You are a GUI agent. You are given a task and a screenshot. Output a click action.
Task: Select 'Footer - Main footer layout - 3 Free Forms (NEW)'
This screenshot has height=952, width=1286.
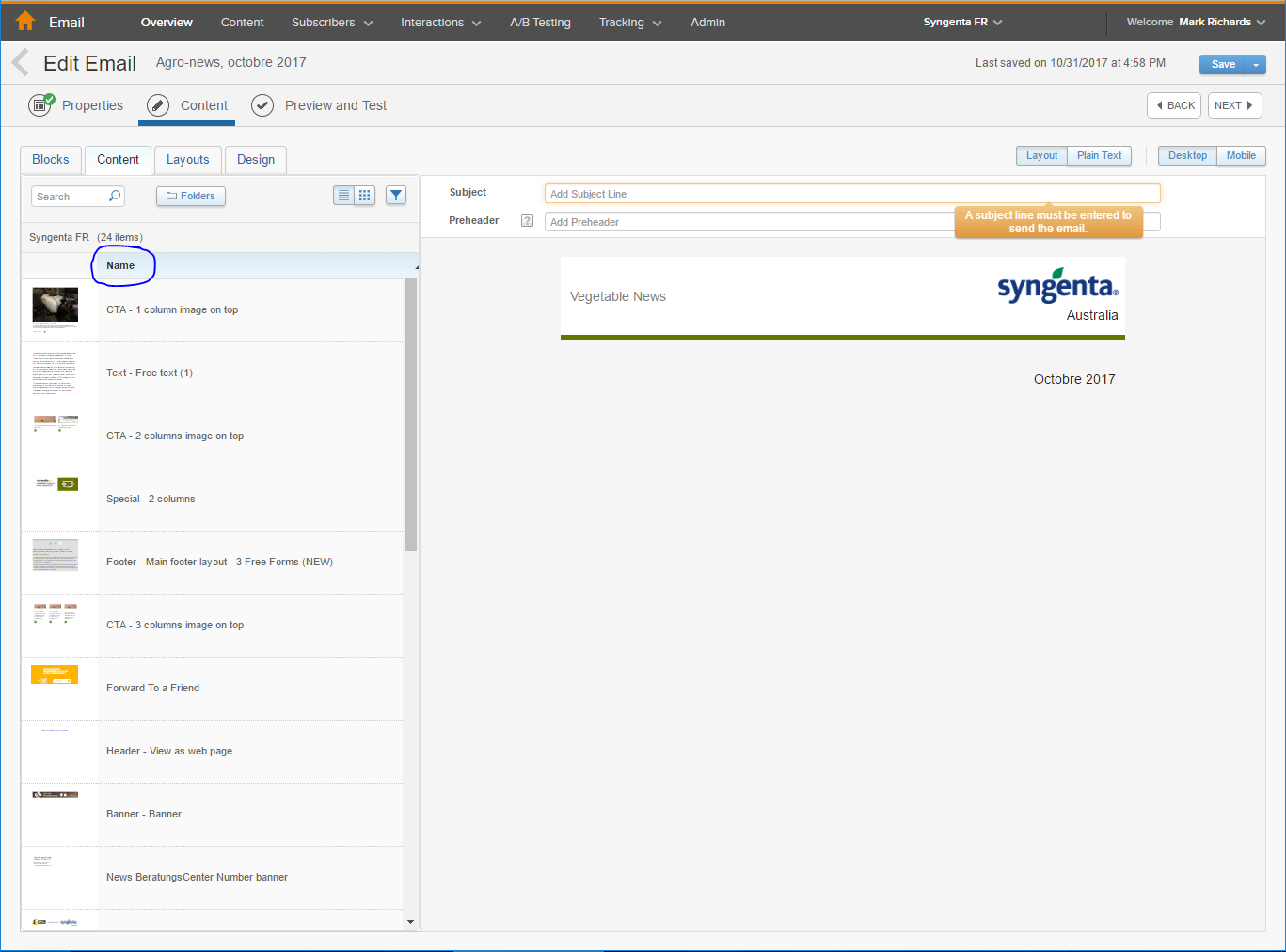click(219, 562)
